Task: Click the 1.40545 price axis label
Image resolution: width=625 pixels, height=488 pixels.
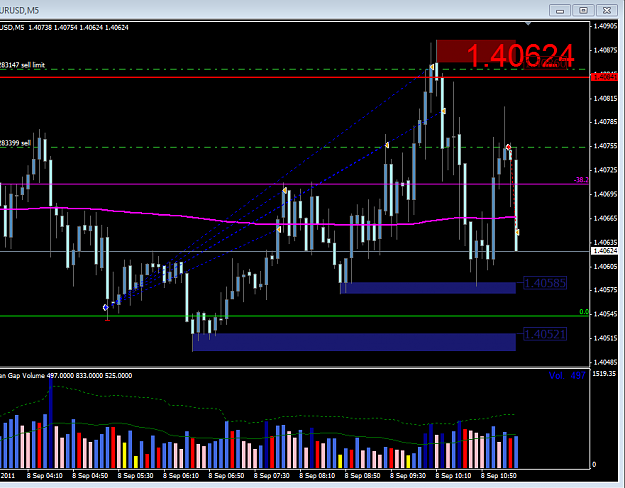Action: pyautogui.click(x=605, y=314)
